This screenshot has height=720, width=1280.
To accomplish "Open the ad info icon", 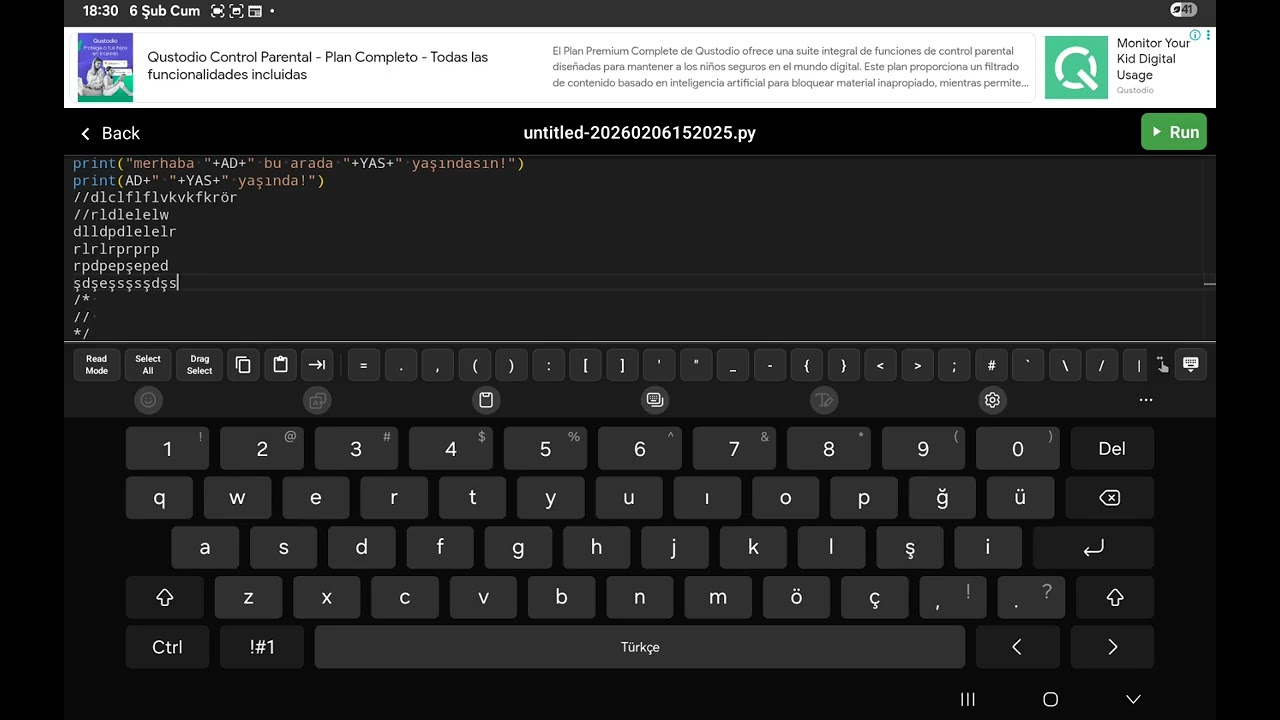I will click(x=1195, y=35).
